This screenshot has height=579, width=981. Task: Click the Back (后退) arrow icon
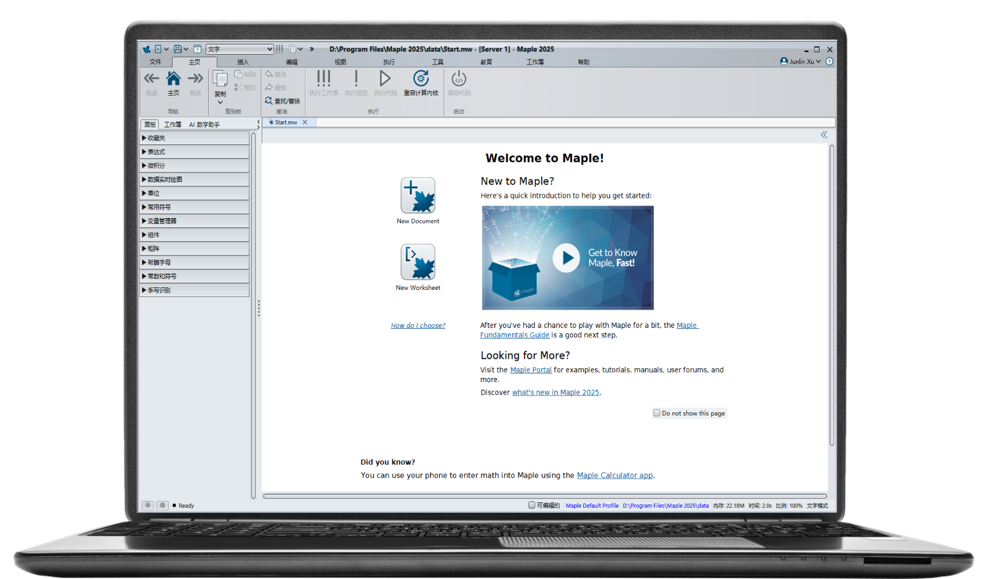pyautogui.click(x=151, y=78)
